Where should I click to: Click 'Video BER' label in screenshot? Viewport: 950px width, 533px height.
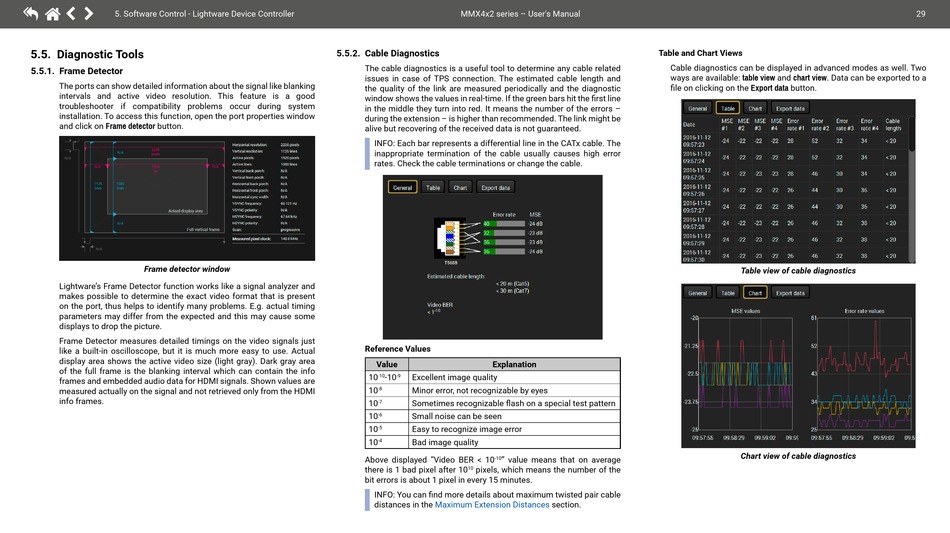click(440, 305)
